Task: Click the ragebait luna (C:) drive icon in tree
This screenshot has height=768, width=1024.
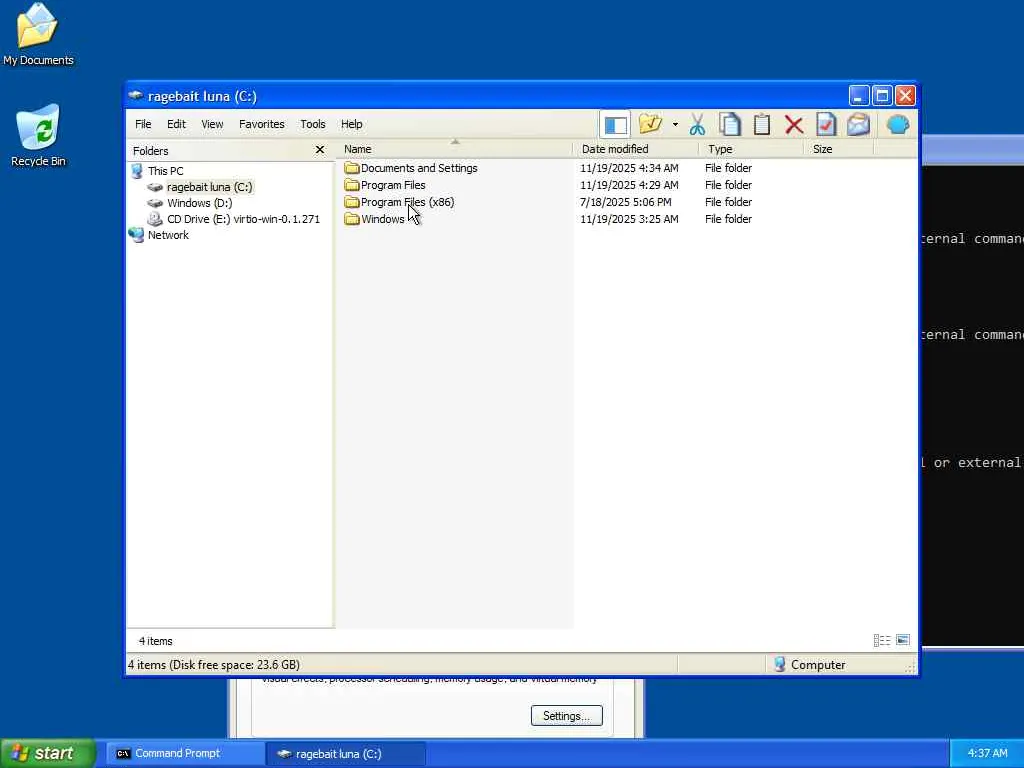Action: [x=155, y=187]
